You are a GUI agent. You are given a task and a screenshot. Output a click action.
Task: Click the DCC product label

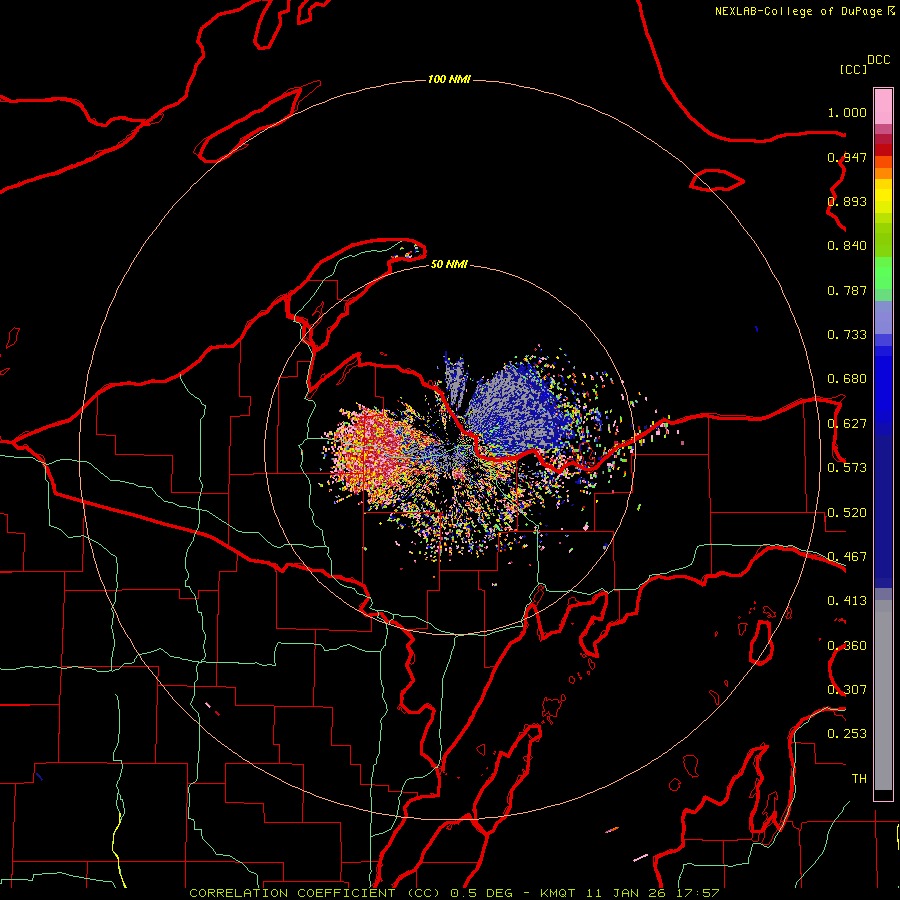(878, 60)
